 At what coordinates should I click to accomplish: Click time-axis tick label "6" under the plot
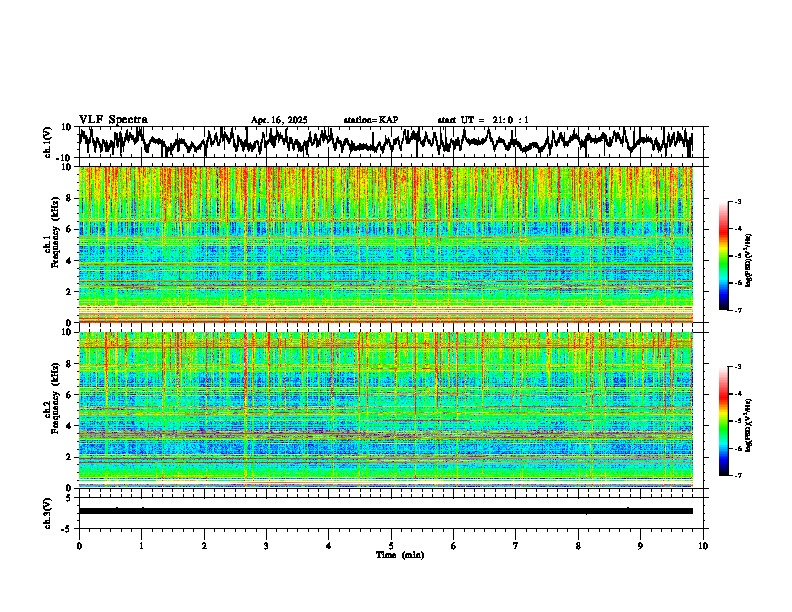pos(454,546)
